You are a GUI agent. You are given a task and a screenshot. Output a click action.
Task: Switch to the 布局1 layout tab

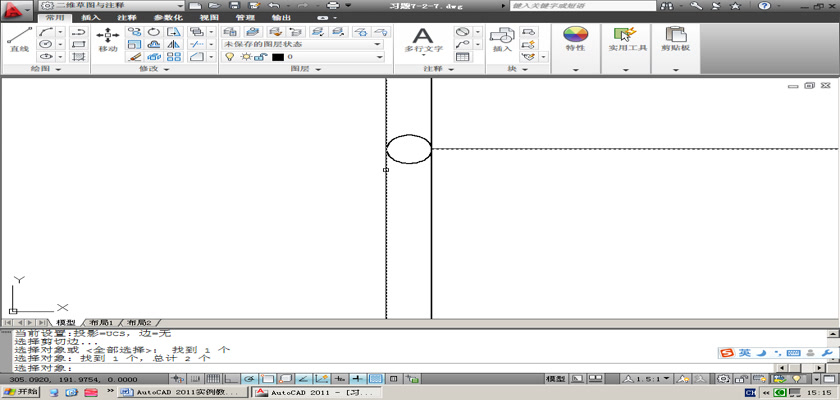pyautogui.click(x=101, y=323)
